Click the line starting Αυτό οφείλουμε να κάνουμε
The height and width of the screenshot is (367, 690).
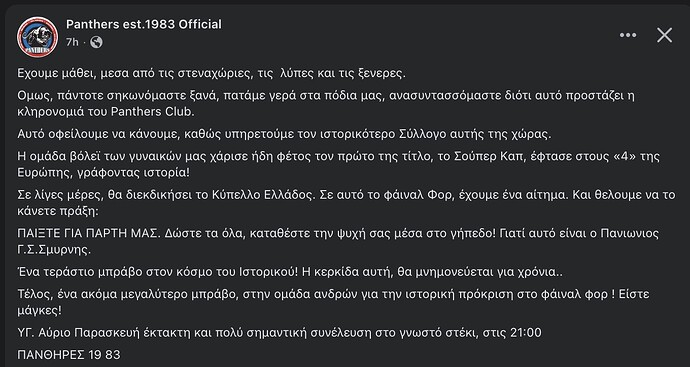click(x=284, y=134)
